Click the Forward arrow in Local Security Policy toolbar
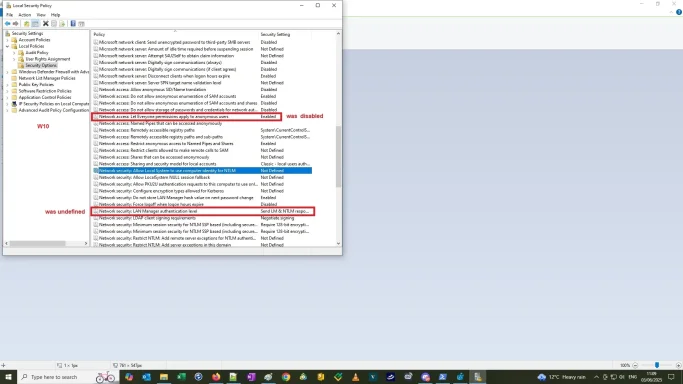 pyautogui.click(x=16, y=24)
